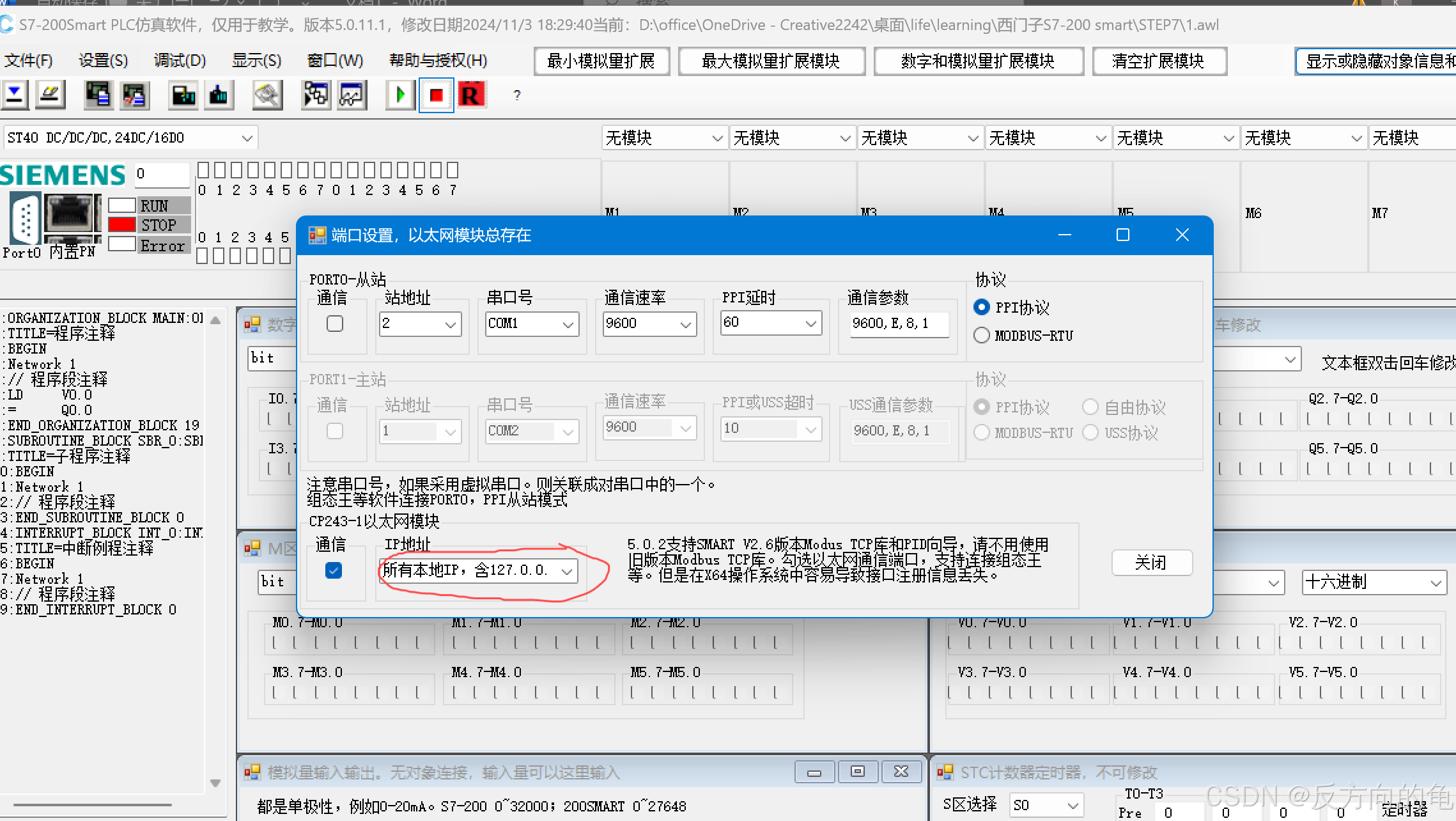Viewport: 1456px width, 821px height.
Task: Click the 关闭 button in dialog
Action: (x=1151, y=563)
